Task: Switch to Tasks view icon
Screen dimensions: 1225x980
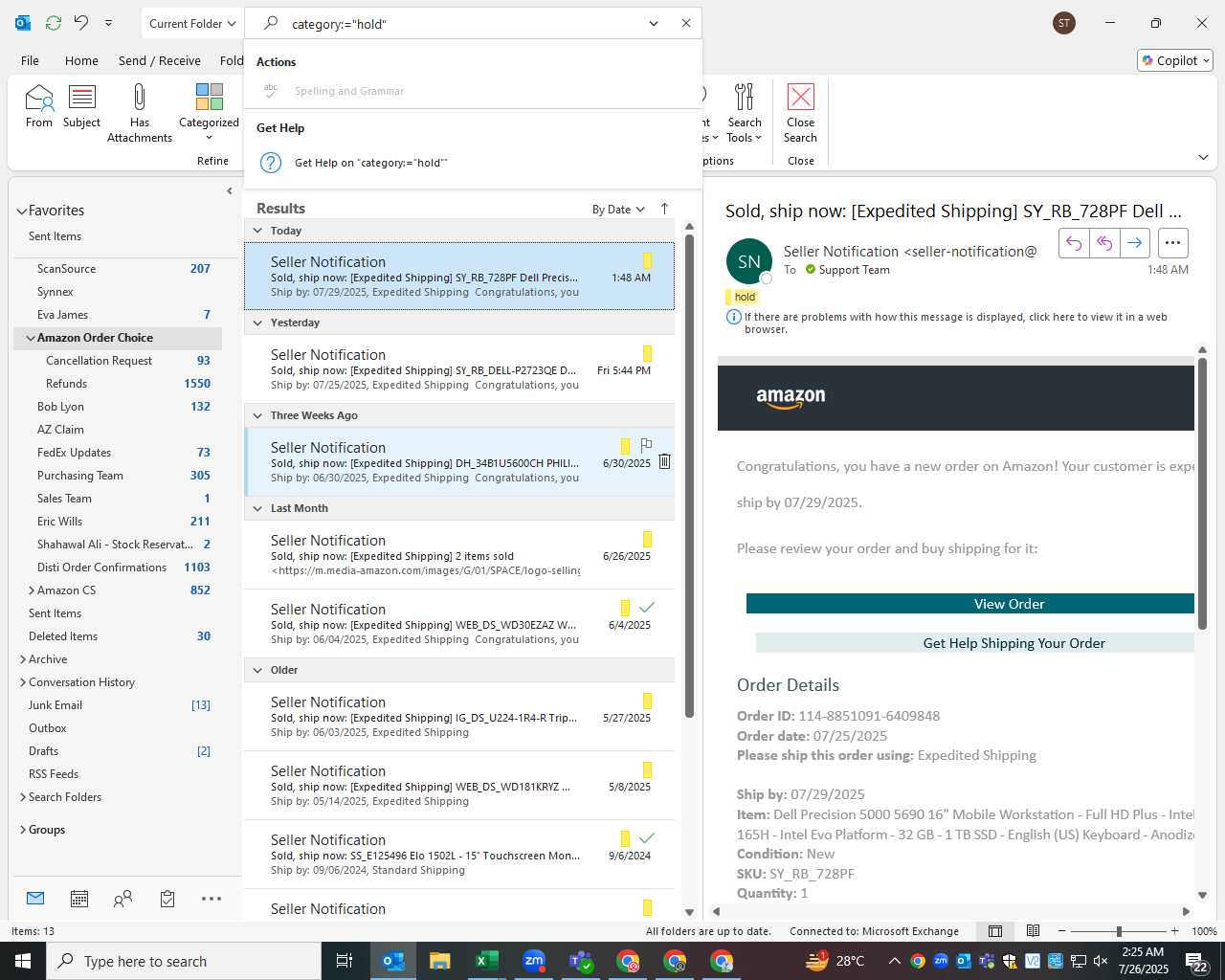Action: pyautogui.click(x=167, y=899)
